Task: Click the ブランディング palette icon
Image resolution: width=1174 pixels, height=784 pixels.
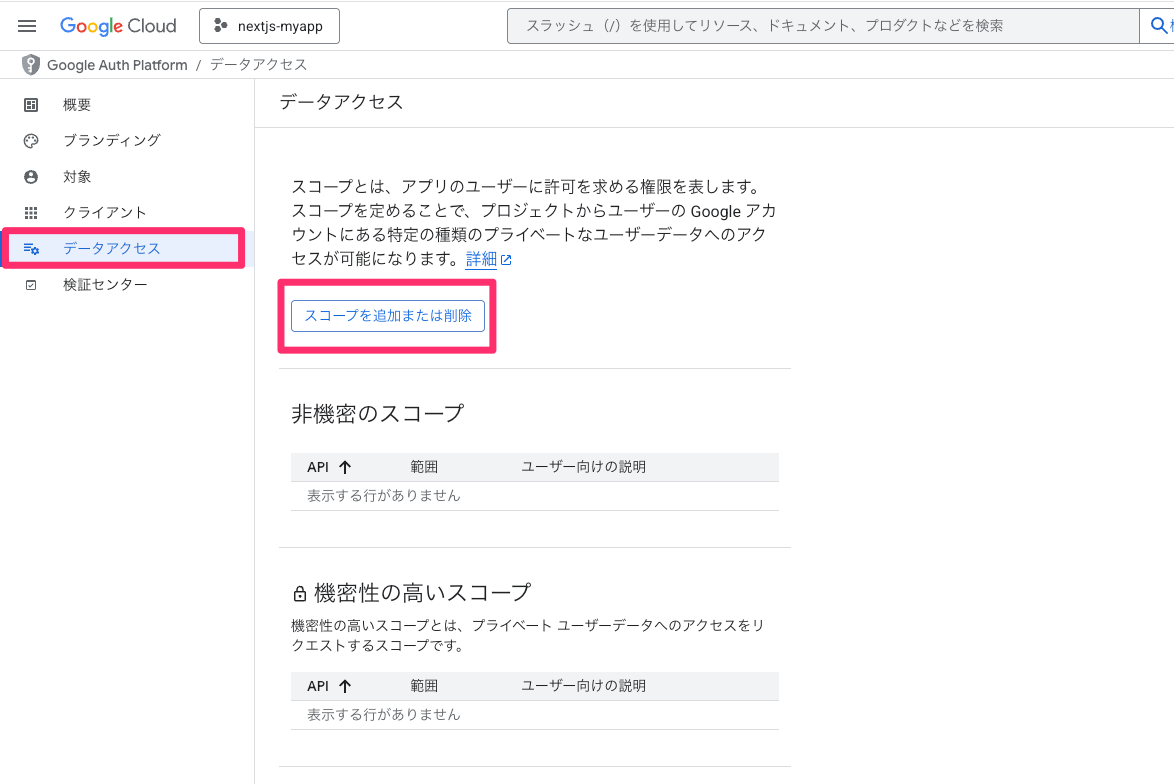Action: pyautogui.click(x=31, y=140)
